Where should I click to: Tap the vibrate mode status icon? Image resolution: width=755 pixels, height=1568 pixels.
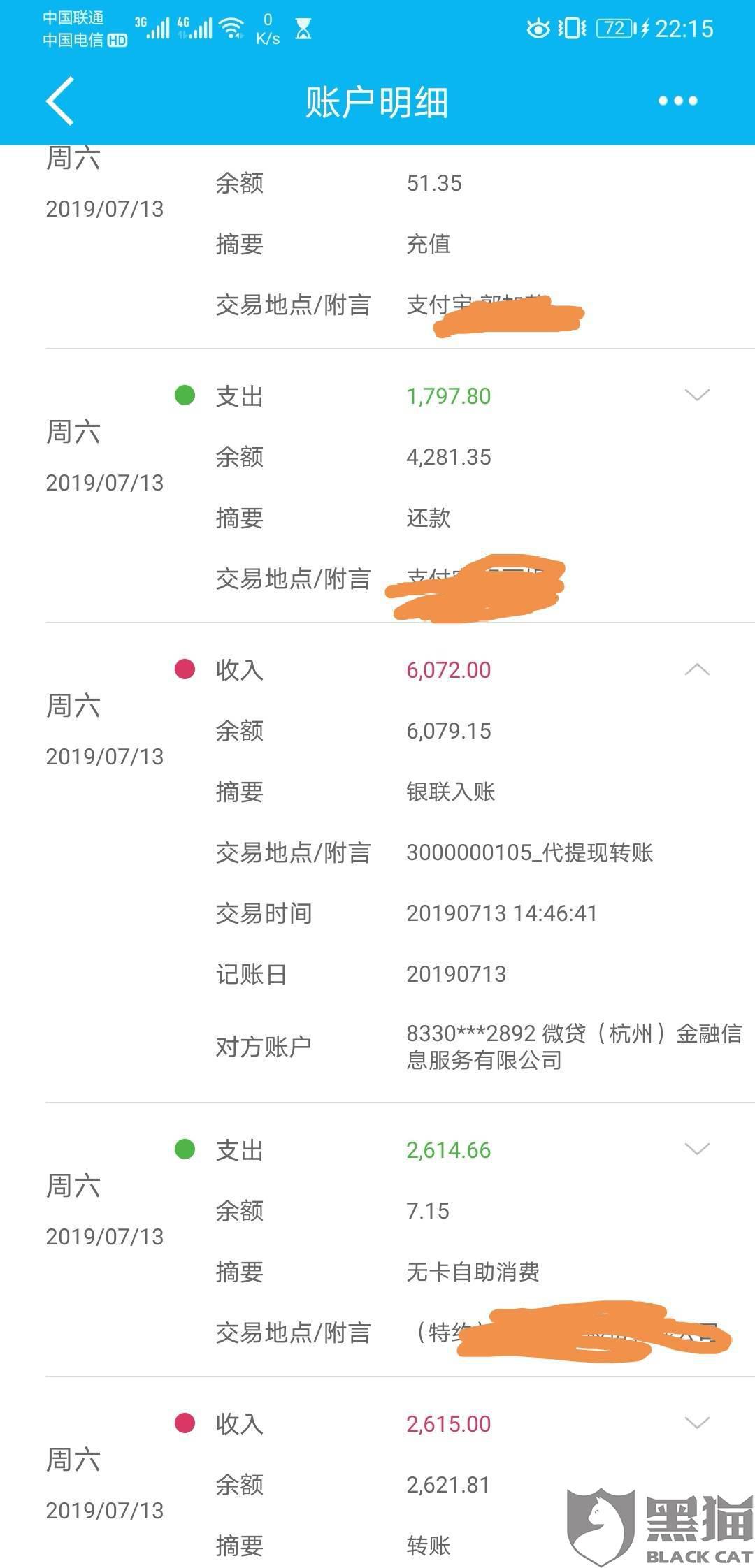pyautogui.click(x=572, y=29)
